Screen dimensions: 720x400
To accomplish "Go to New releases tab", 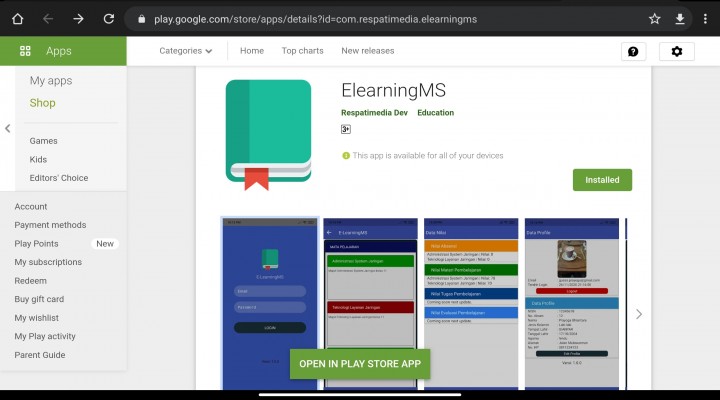I will tap(367, 51).
